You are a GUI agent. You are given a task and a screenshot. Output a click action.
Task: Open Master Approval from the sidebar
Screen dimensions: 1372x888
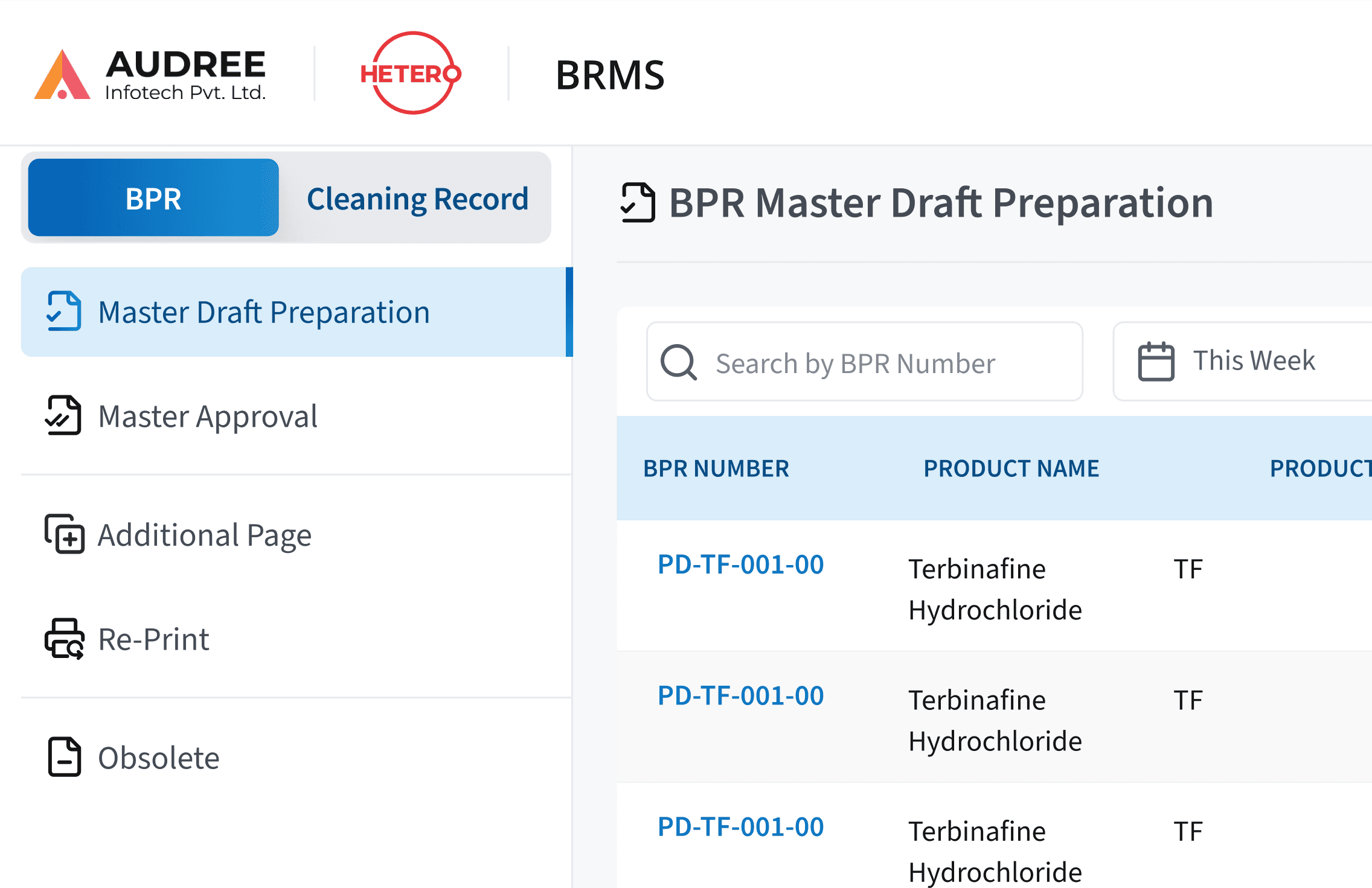(x=207, y=416)
